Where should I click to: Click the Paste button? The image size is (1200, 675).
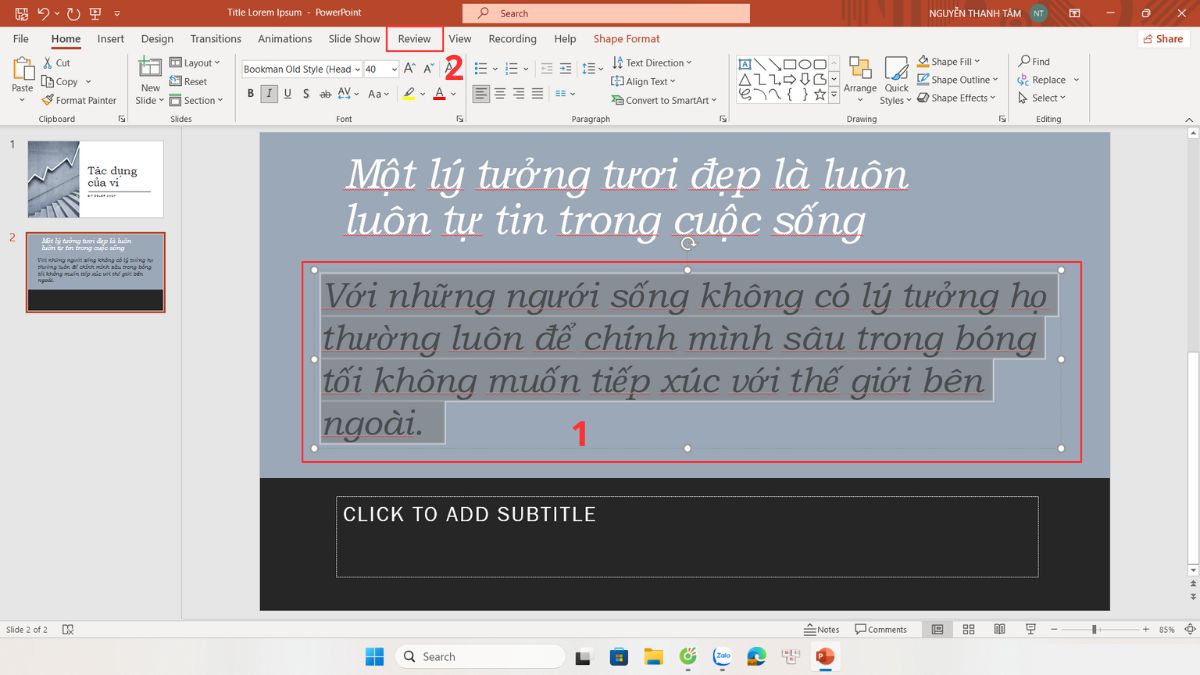[22, 77]
